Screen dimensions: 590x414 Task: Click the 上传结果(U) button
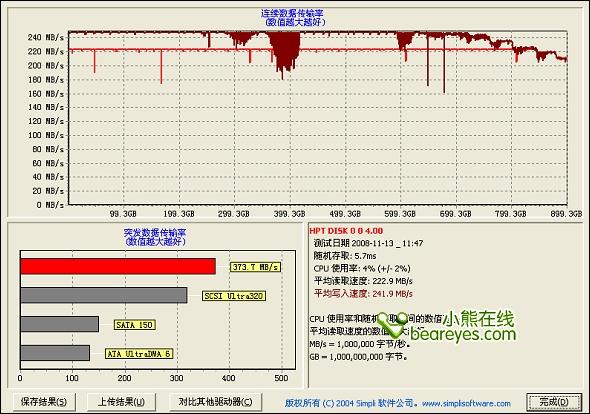click(x=121, y=402)
